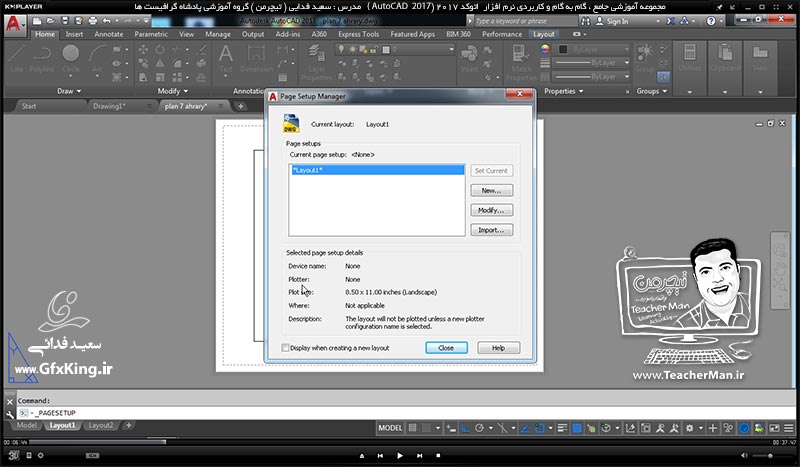Adjust the player volume slider

pos(769,455)
